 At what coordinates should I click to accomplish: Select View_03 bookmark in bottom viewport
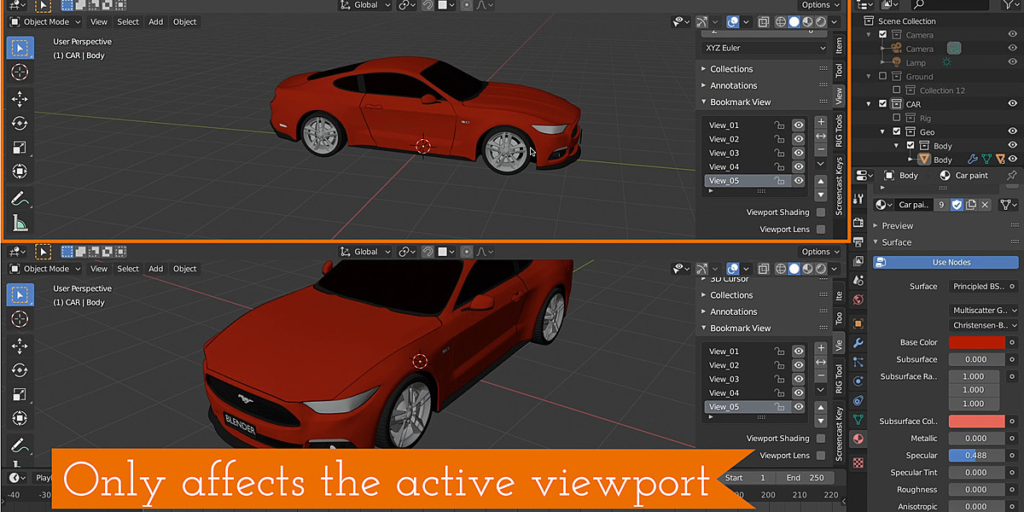(724, 379)
